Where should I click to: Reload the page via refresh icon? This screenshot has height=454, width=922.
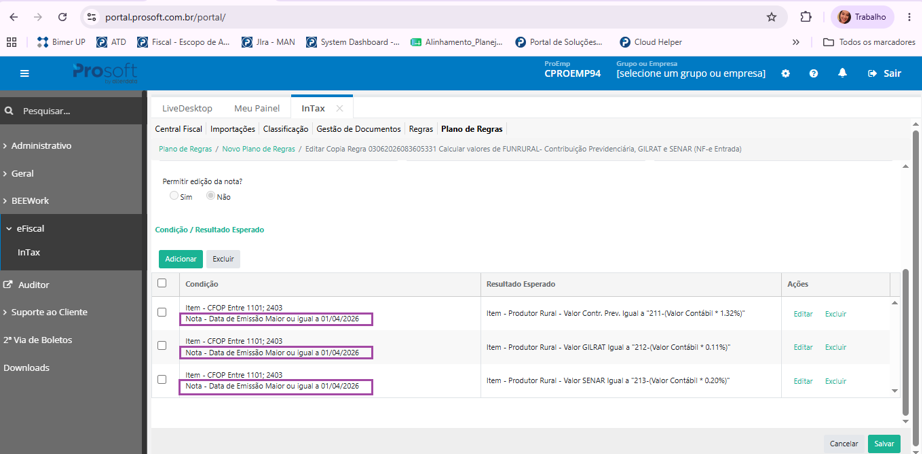click(x=62, y=17)
